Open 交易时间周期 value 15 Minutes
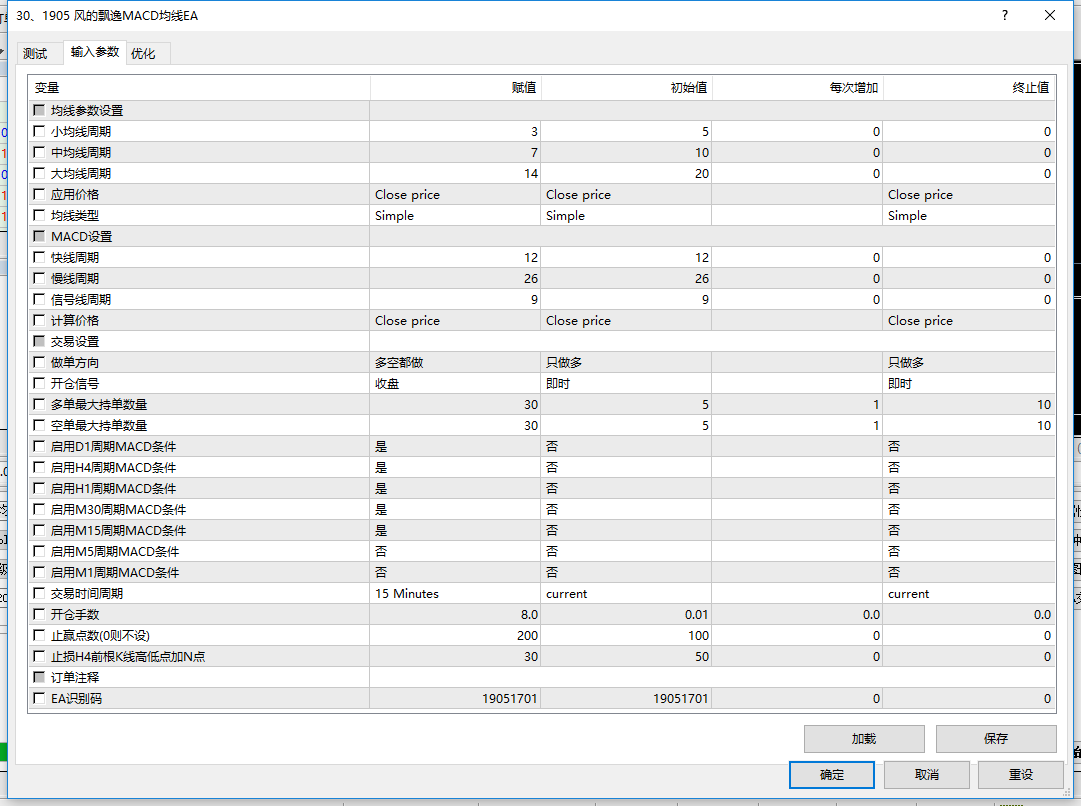 click(x=455, y=594)
